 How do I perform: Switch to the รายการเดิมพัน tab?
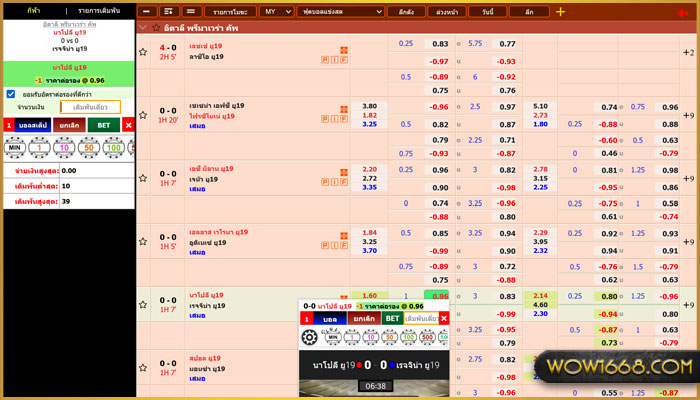coord(96,8)
